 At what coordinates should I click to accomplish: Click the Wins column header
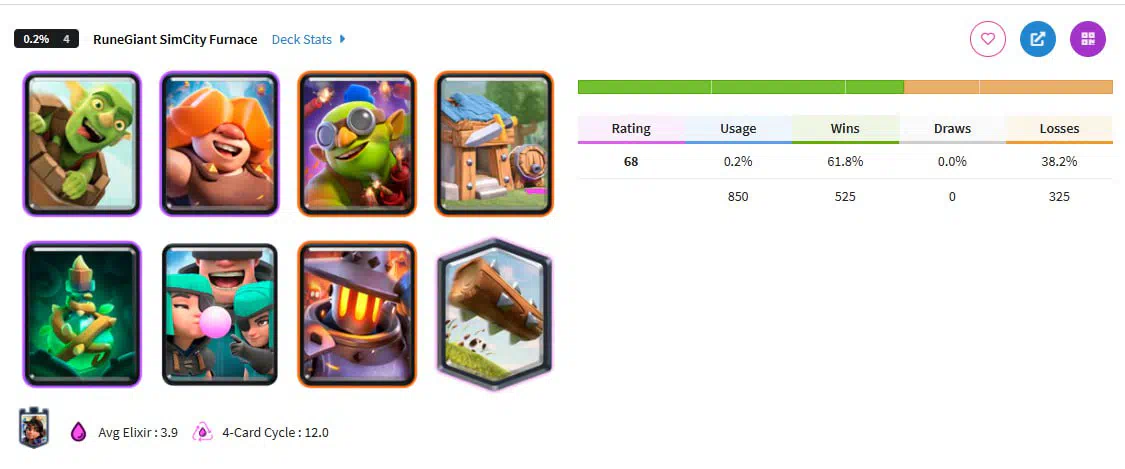tap(845, 129)
